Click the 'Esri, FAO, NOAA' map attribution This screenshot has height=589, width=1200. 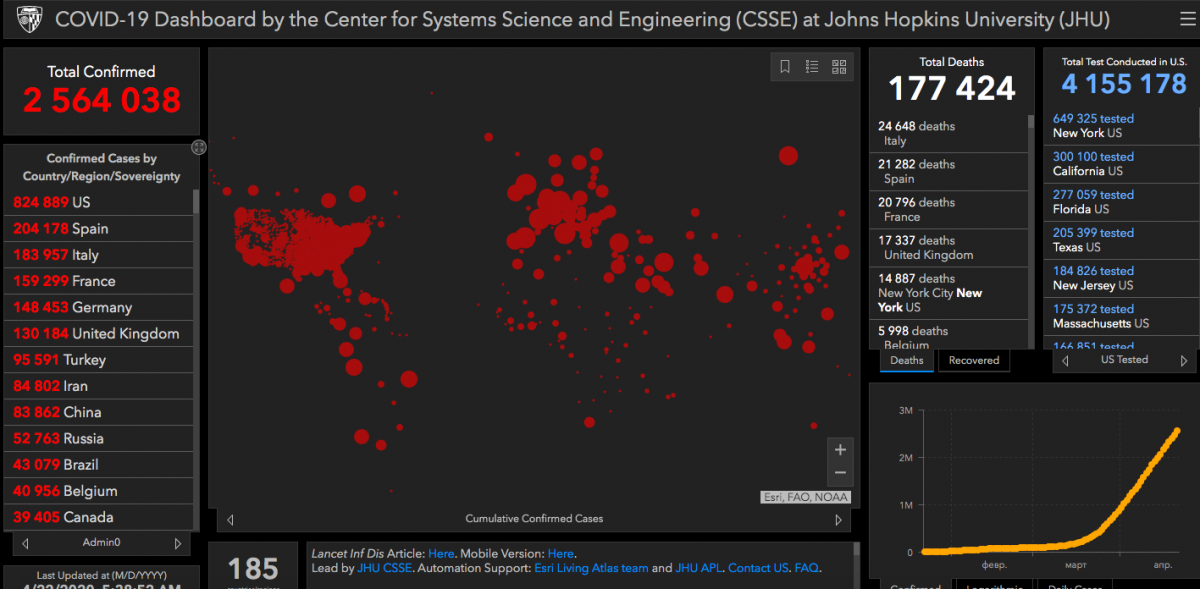(806, 497)
